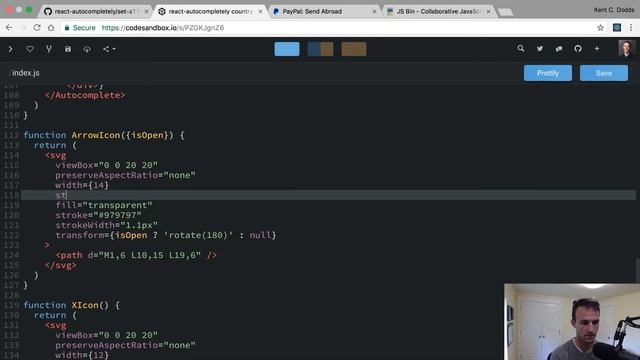
Task: Create a new sandbox with the plus icon
Action: pyautogui.click(x=597, y=49)
